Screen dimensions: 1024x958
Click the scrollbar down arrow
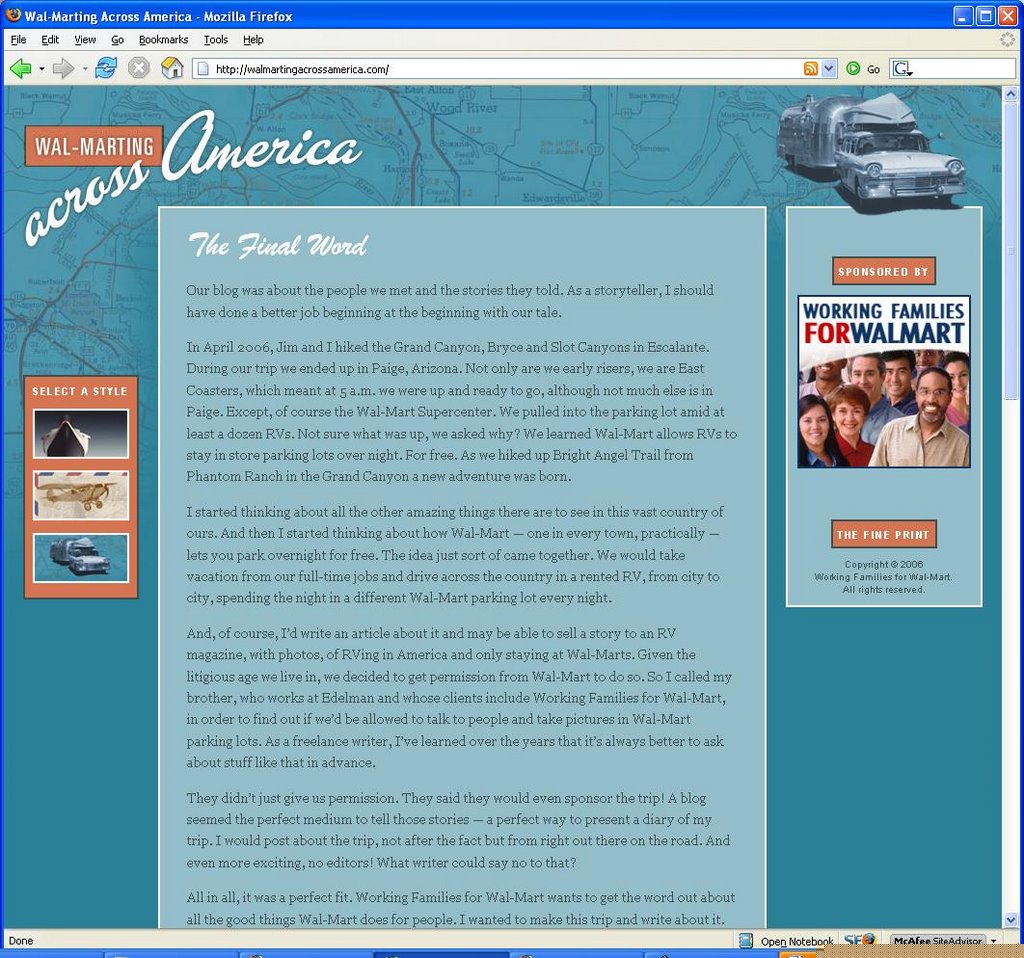pyautogui.click(x=1010, y=919)
